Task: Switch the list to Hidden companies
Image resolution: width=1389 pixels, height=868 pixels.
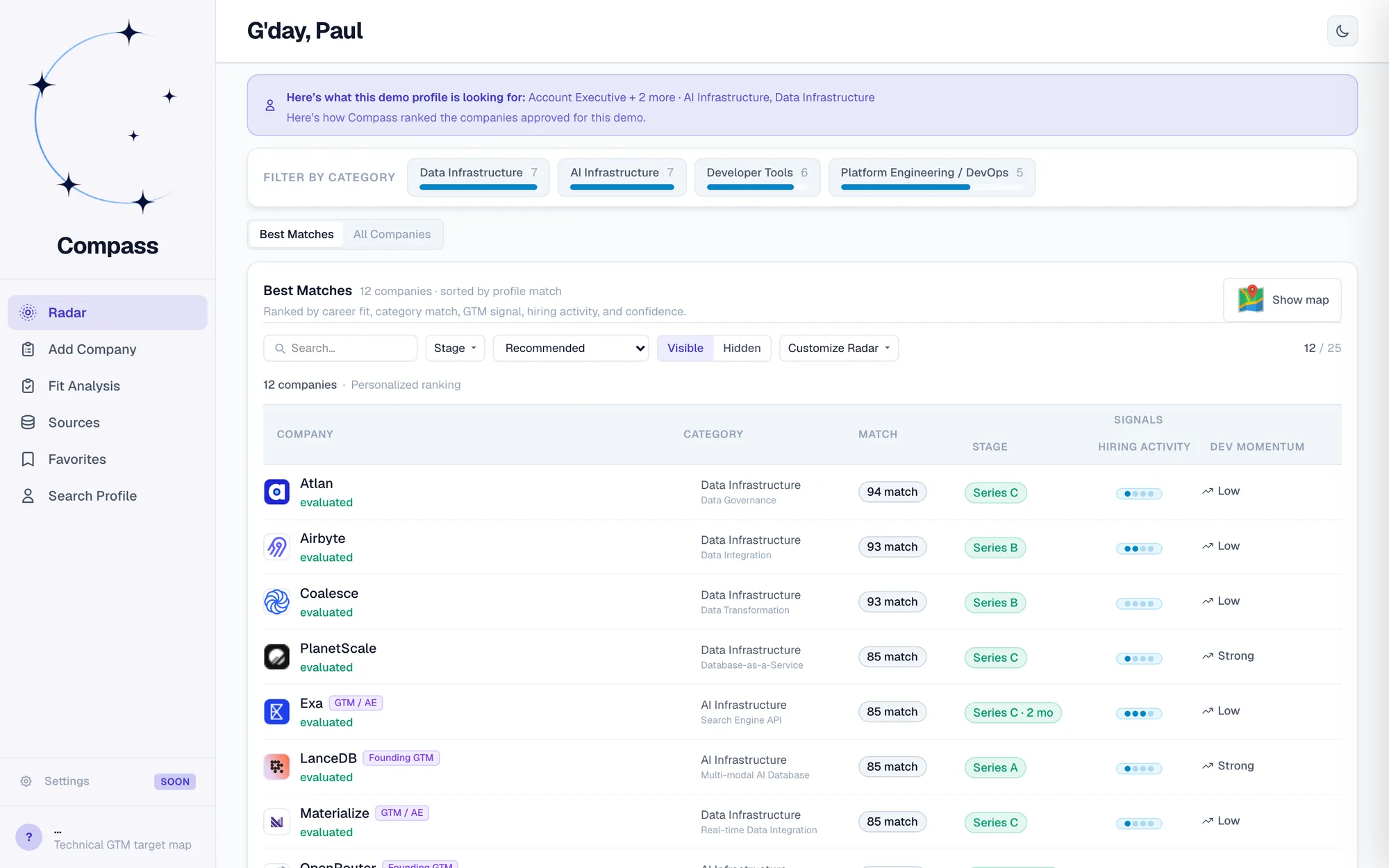Action: 742,348
